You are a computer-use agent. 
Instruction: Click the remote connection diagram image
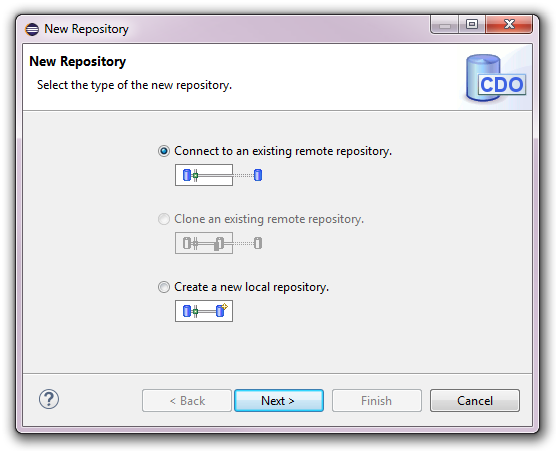[x=219, y=175]
